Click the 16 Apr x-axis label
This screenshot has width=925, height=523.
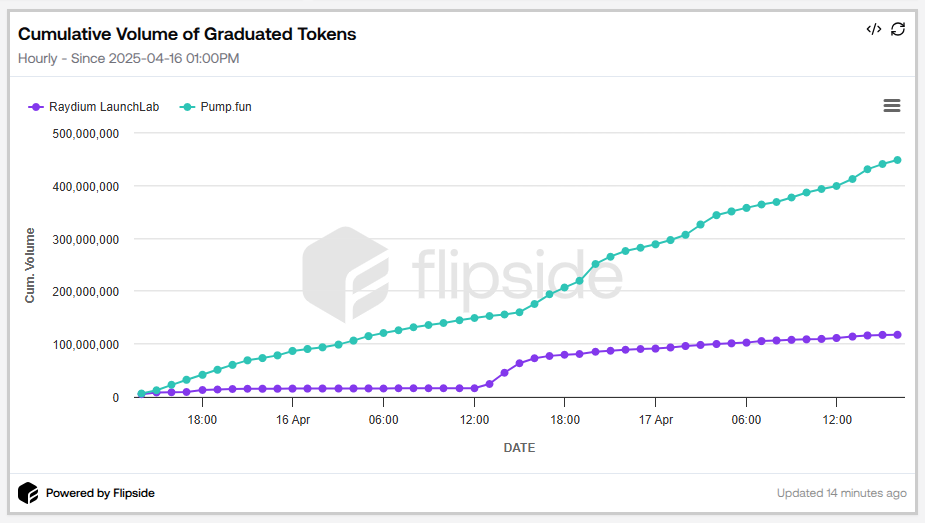click(292, 420)
